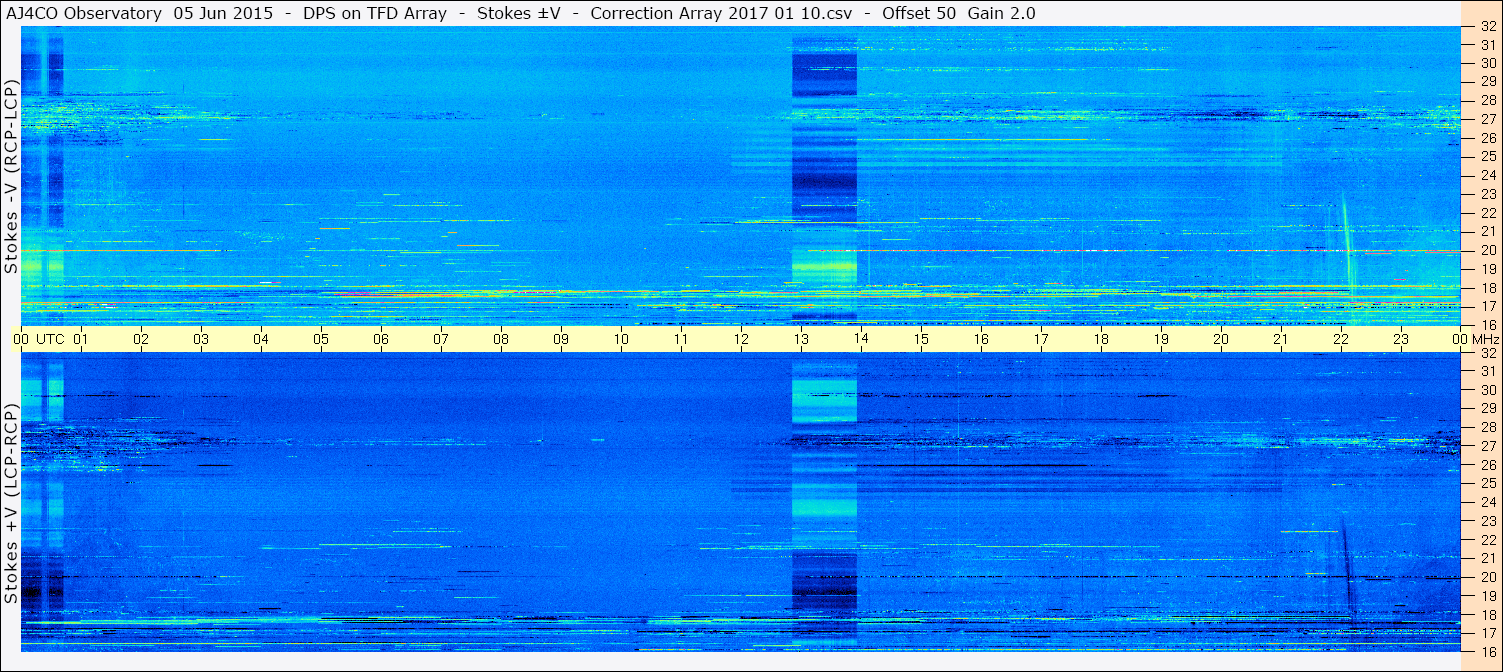This screenshot has height=672, width=1503.
Task: Select the 25 MHz tick of Stokes +V panel
Action: [x=1488, y=484]
